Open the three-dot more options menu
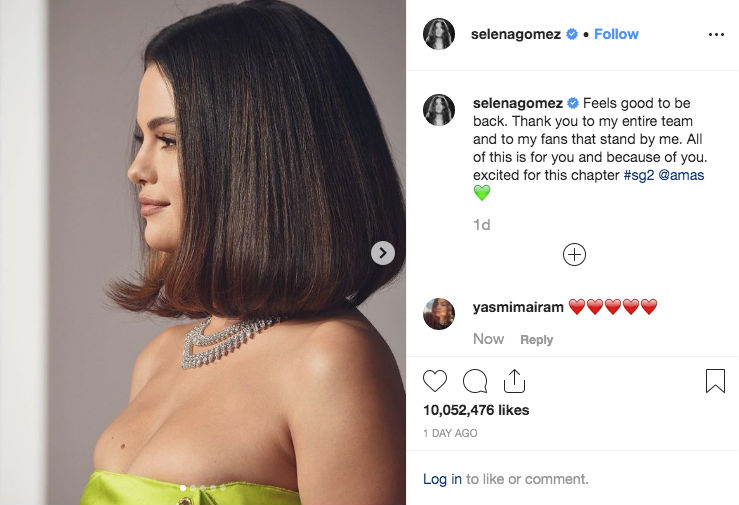The image size is (739, 505). pyautogui.click(x=715, y=34)
